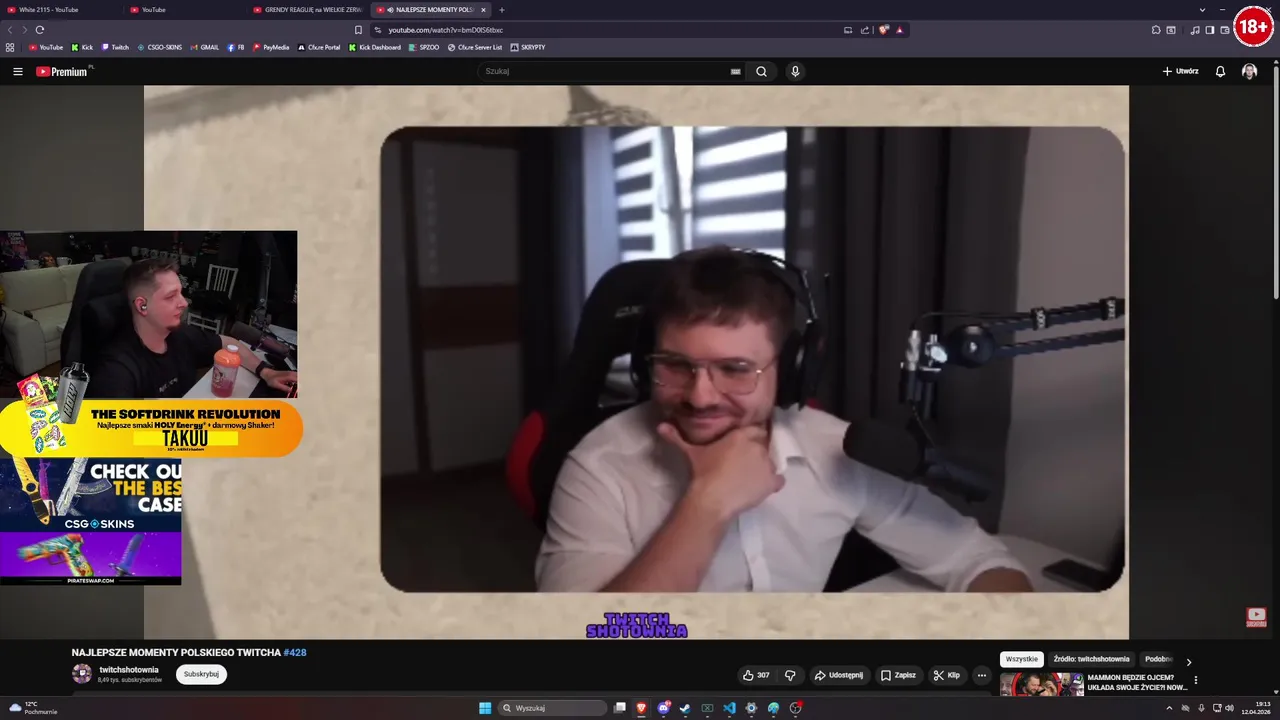
Task: Reload the page with the refresh icon
Action: (40, 30)
